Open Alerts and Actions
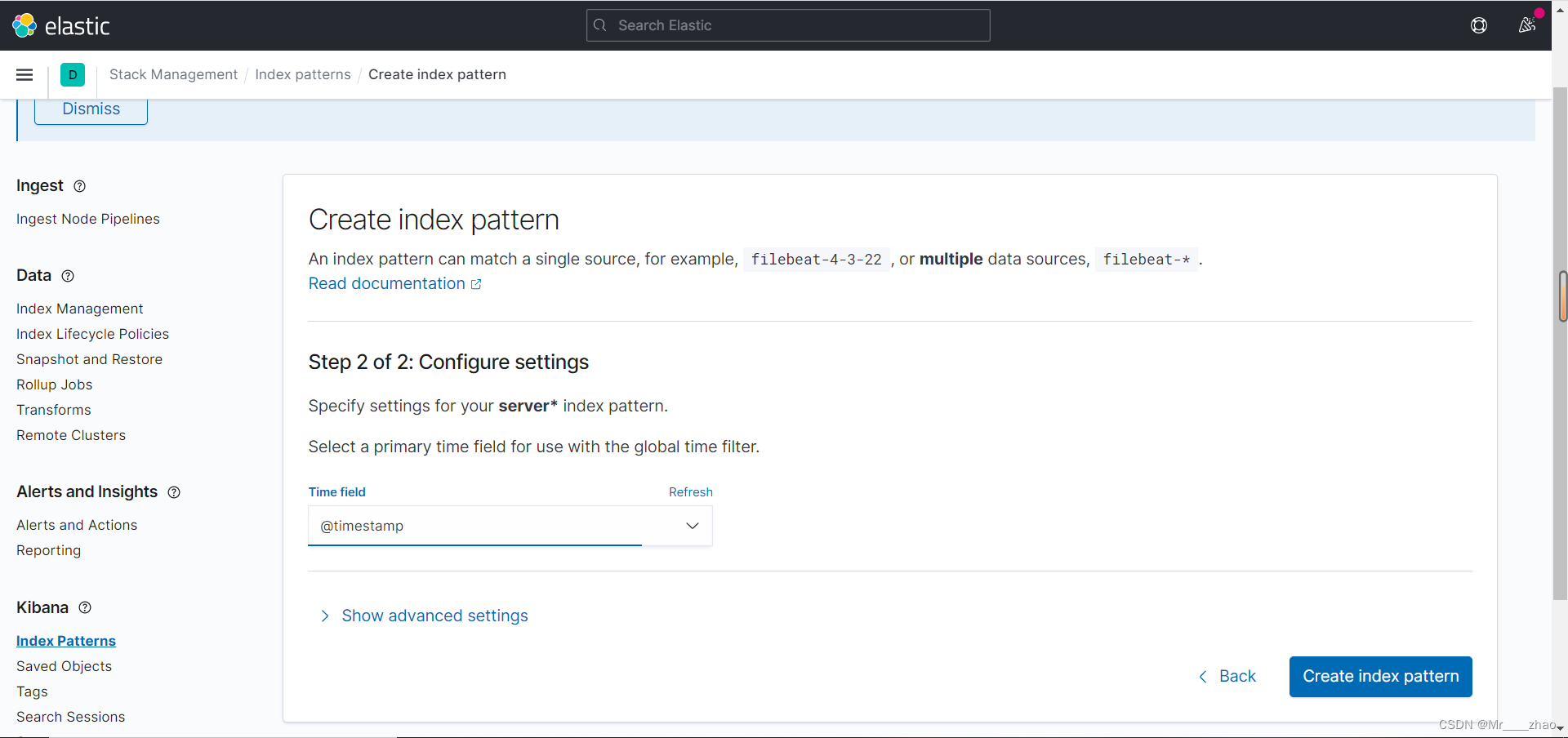 77,525
